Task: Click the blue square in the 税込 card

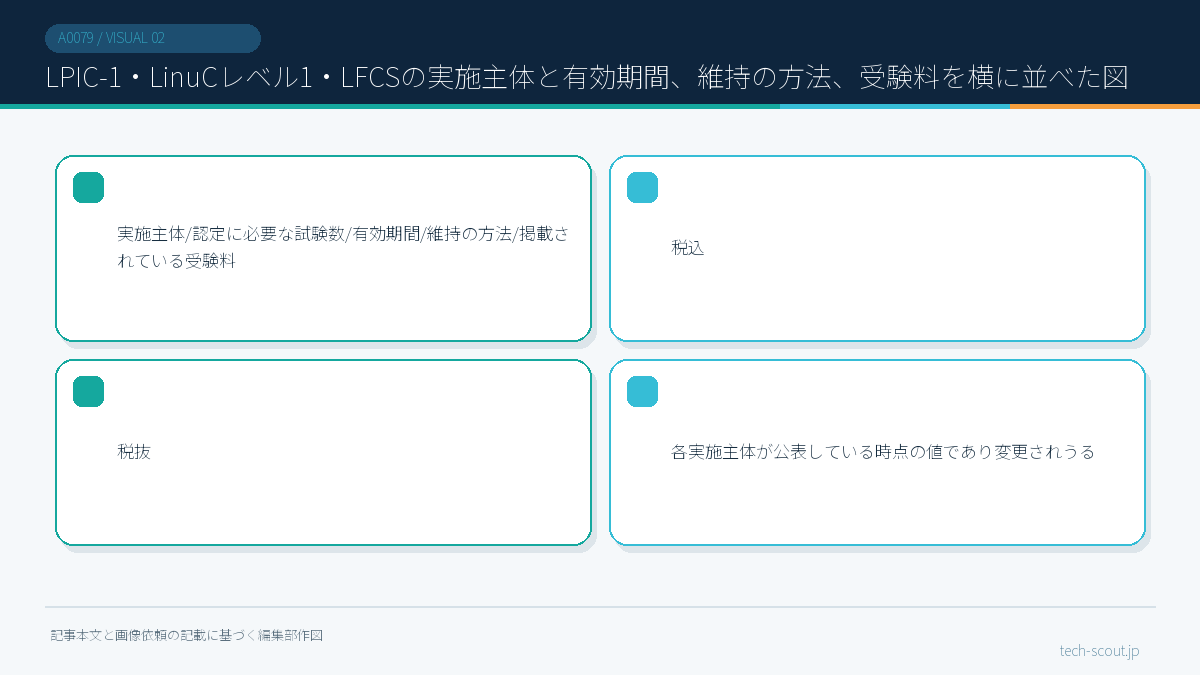Action: coord(642,187)
